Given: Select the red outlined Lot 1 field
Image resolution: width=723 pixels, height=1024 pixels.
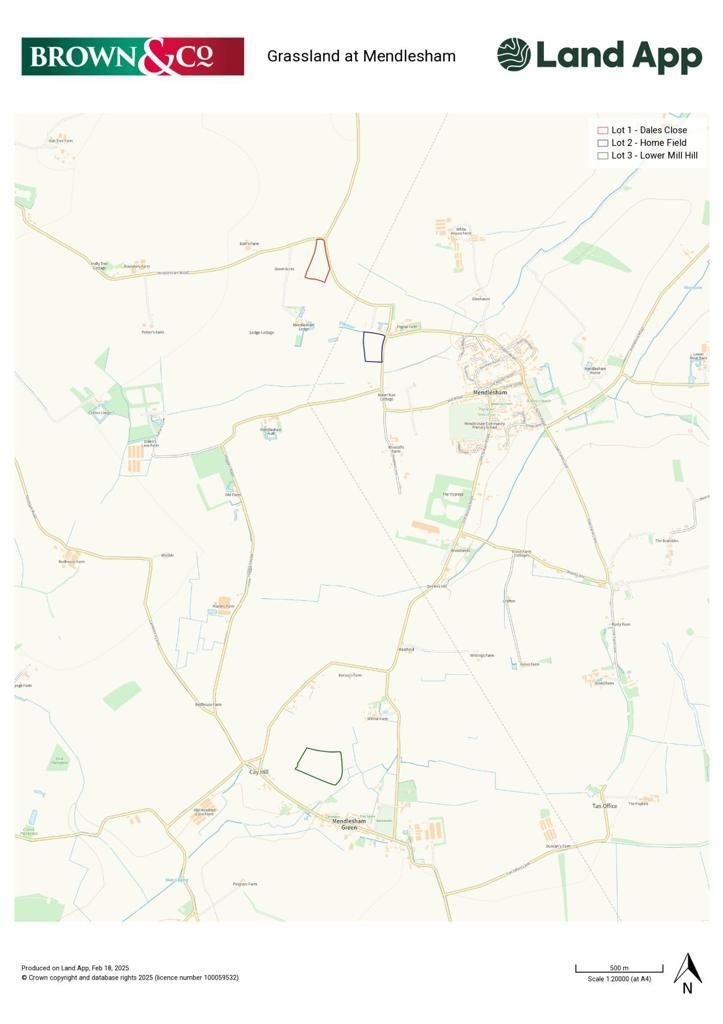Looking at the screenshot, I should click(318, 261).
